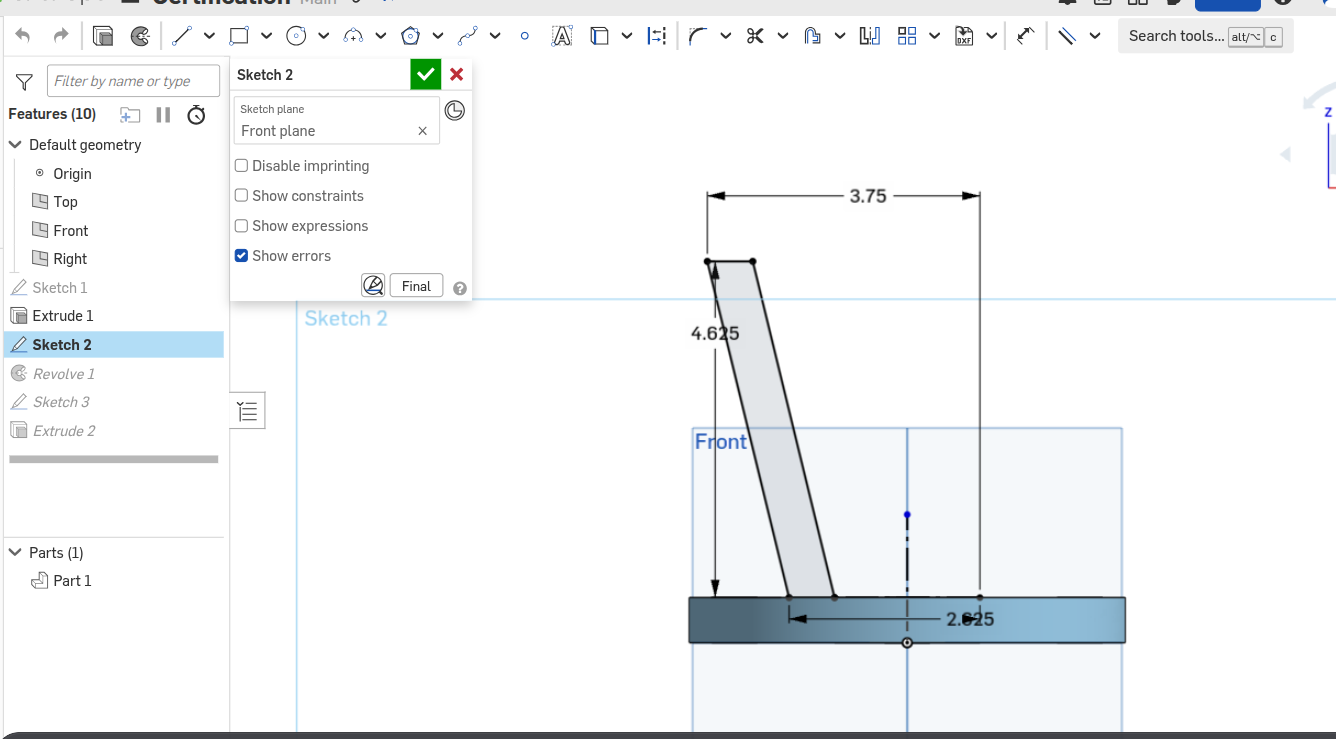Select the Sketch fillet tool
The width and height of the screenshot is (1336, 739).
[698, 36]
